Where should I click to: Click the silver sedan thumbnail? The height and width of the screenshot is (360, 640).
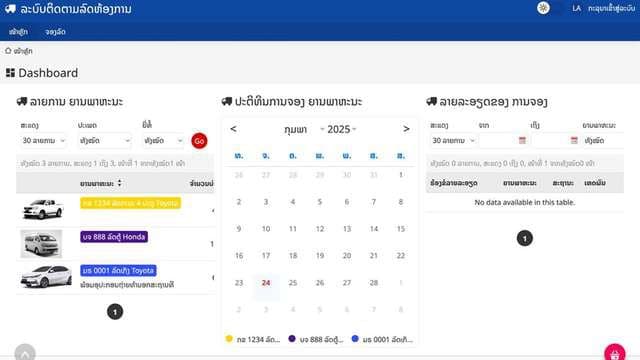(x=46, y=276)
